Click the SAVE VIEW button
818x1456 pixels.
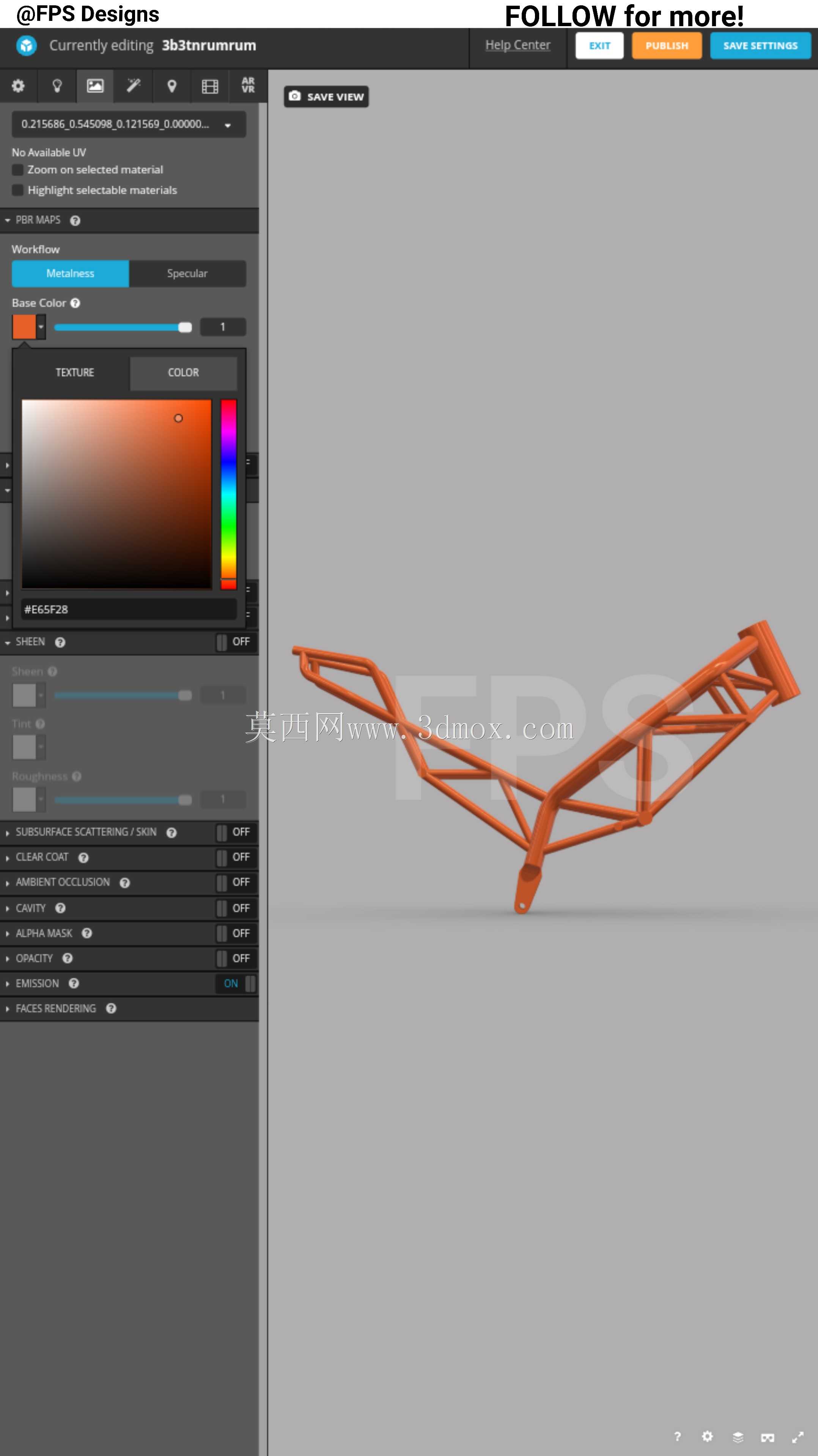tap(327, 97)
